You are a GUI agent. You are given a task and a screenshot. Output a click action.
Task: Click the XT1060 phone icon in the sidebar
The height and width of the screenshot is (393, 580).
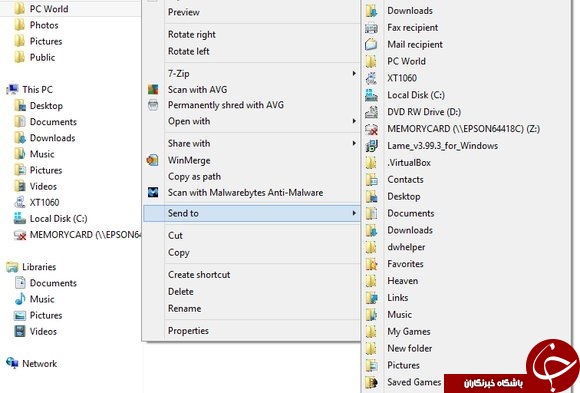(20, 202)
